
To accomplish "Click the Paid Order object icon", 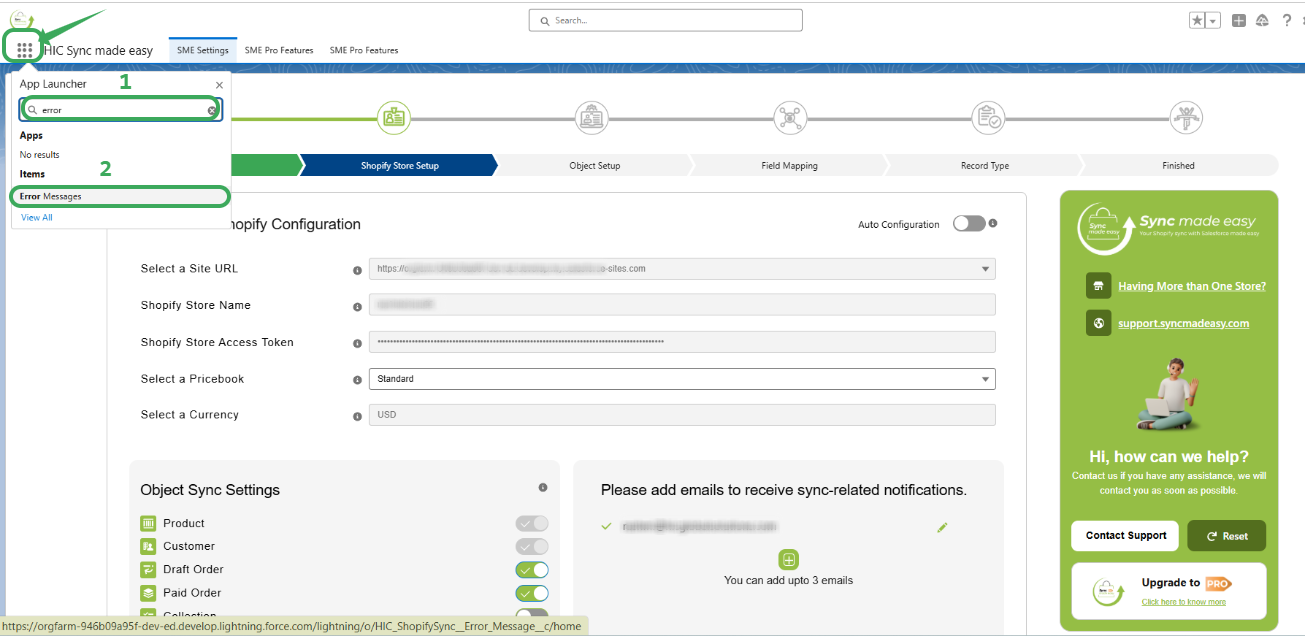I will click(x=148, y=593).
